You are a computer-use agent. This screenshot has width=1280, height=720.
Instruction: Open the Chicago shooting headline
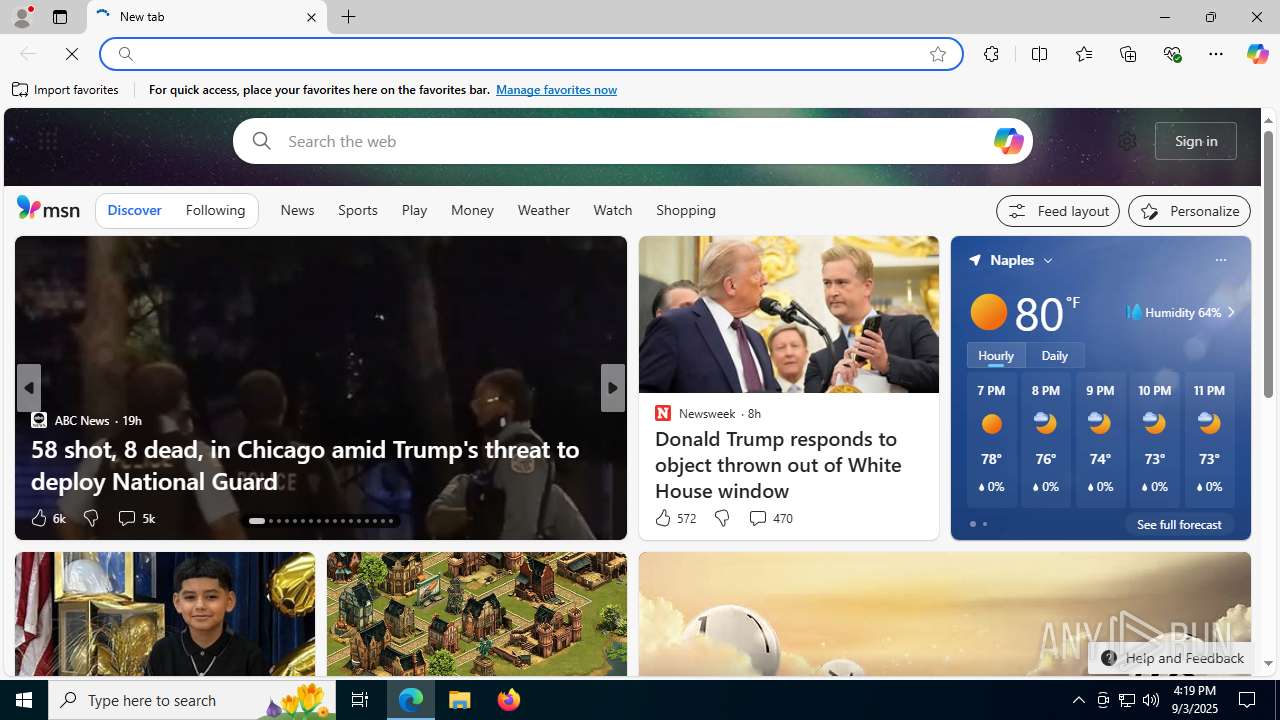305,465
